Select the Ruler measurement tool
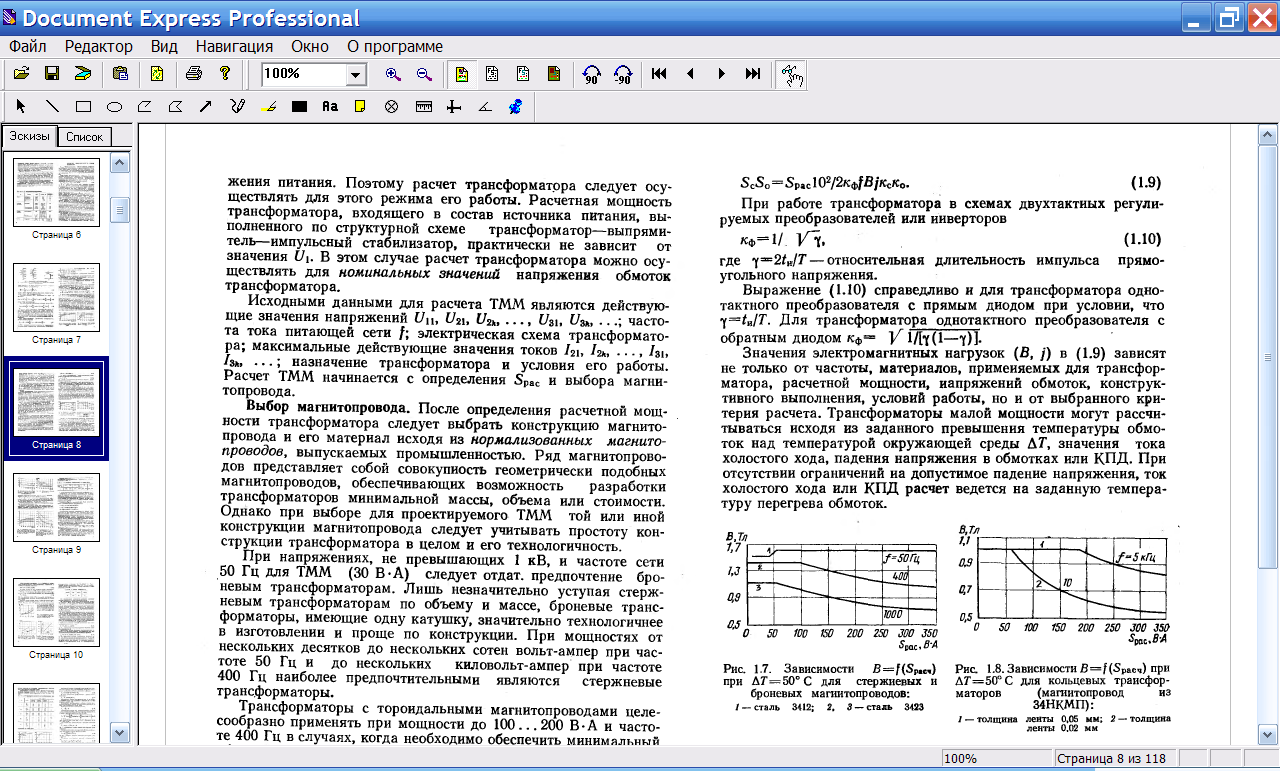The height and width of the screenshot is (771, 1280). tap(423, 106)
